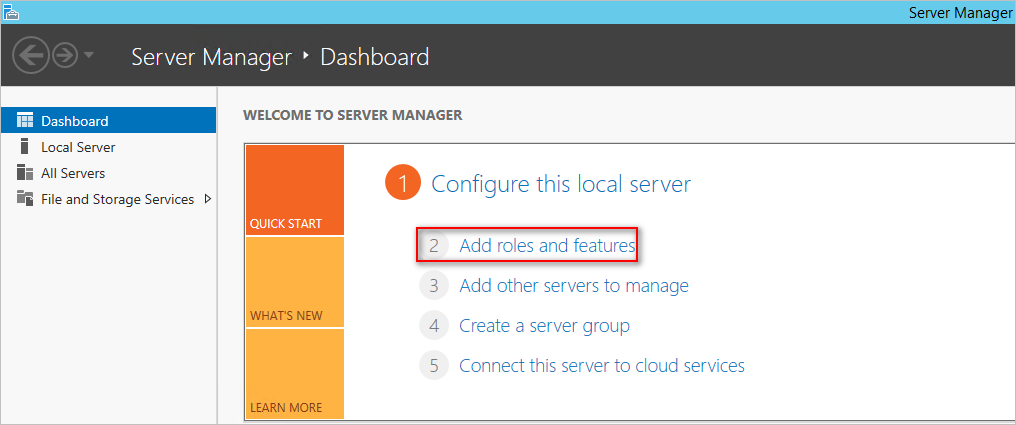The width and height of the screenshot is (1016, 425).
Task: Click Connect this server to cloud services
Action: click(602, 365)
